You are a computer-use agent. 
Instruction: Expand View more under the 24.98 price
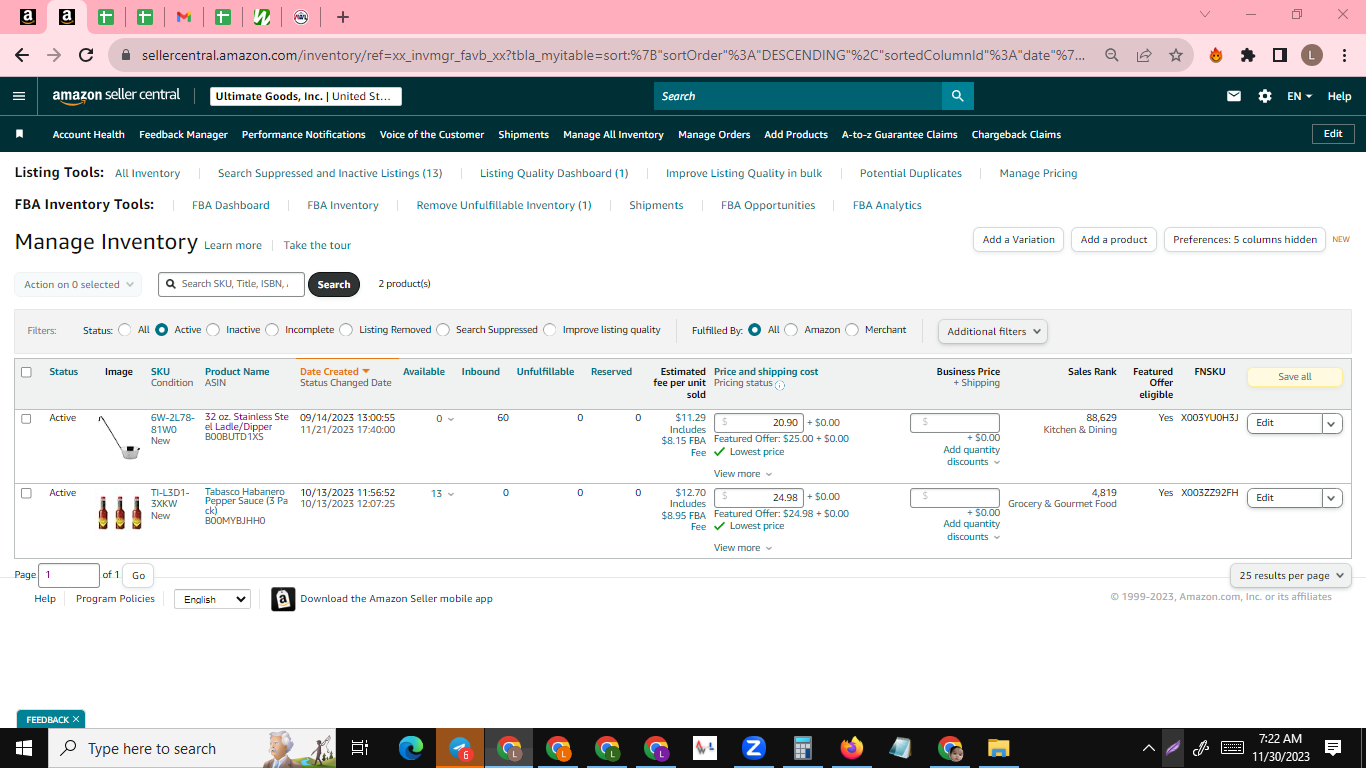pyautogui.click(x=743, y=548)
